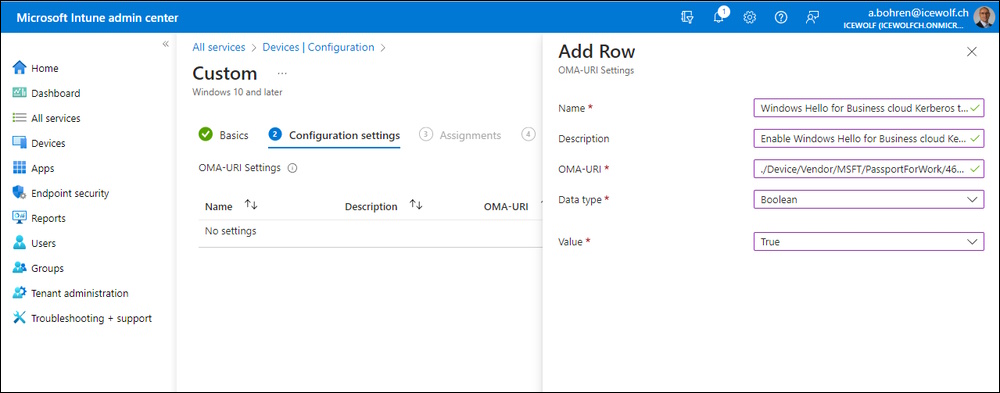Viewport: 1000px width, 393px height.
Task: Sort by Description column arrows
Action: tap(416, 205)
